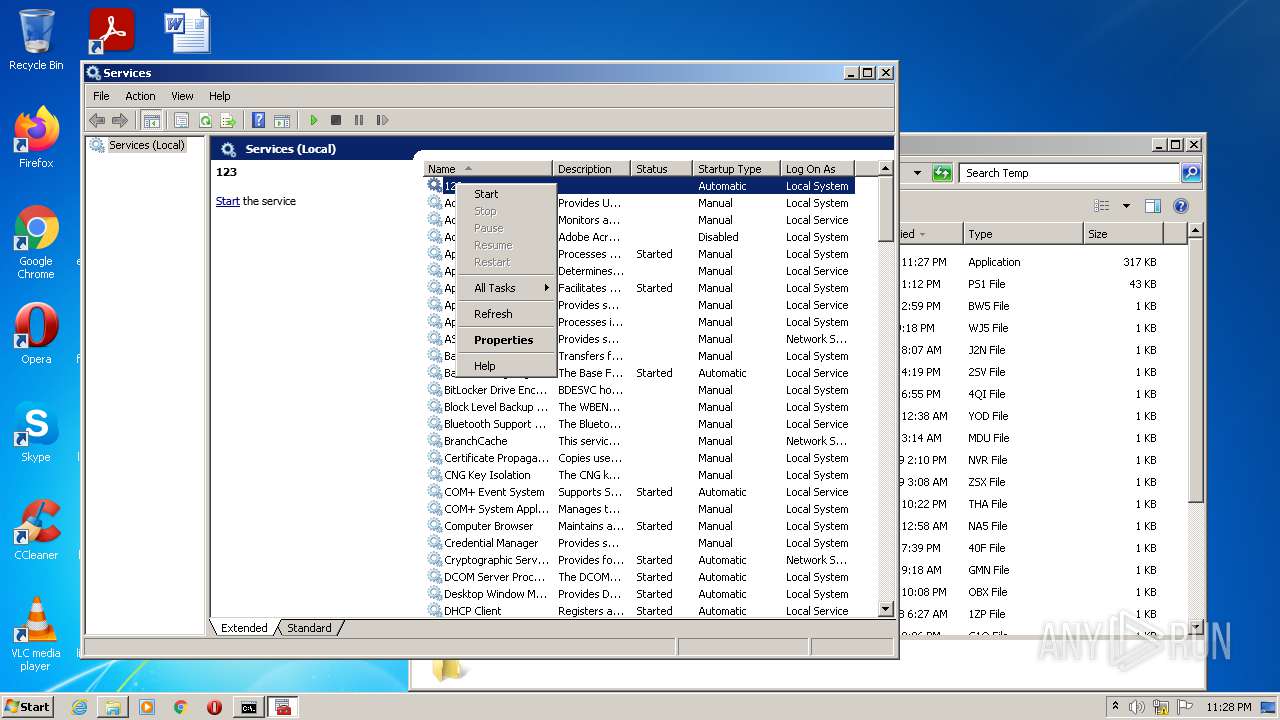
Task: Select the Computer Browser service
Action: pos(640,526)
